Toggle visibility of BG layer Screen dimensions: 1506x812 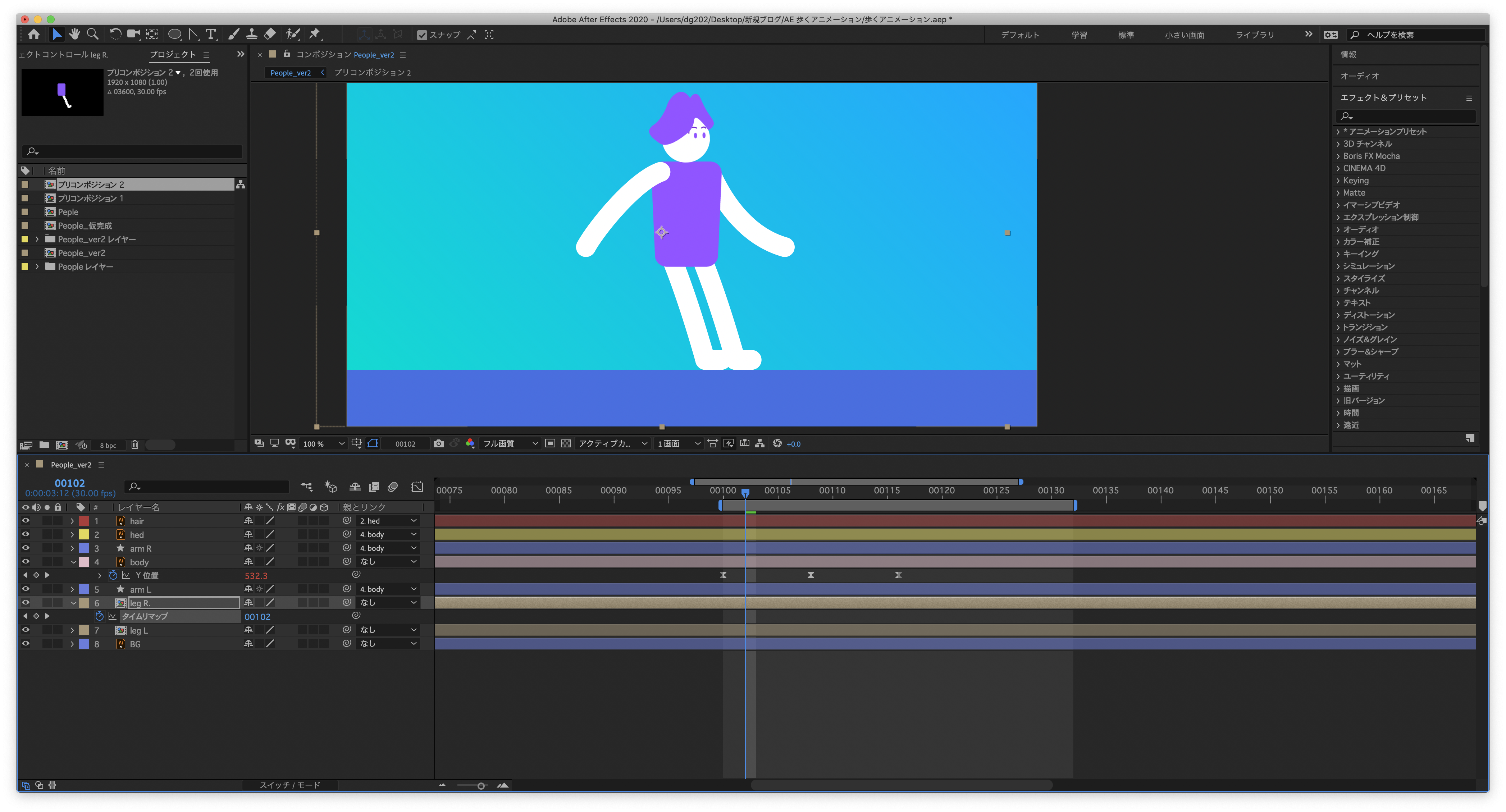(x=25, y=644)
